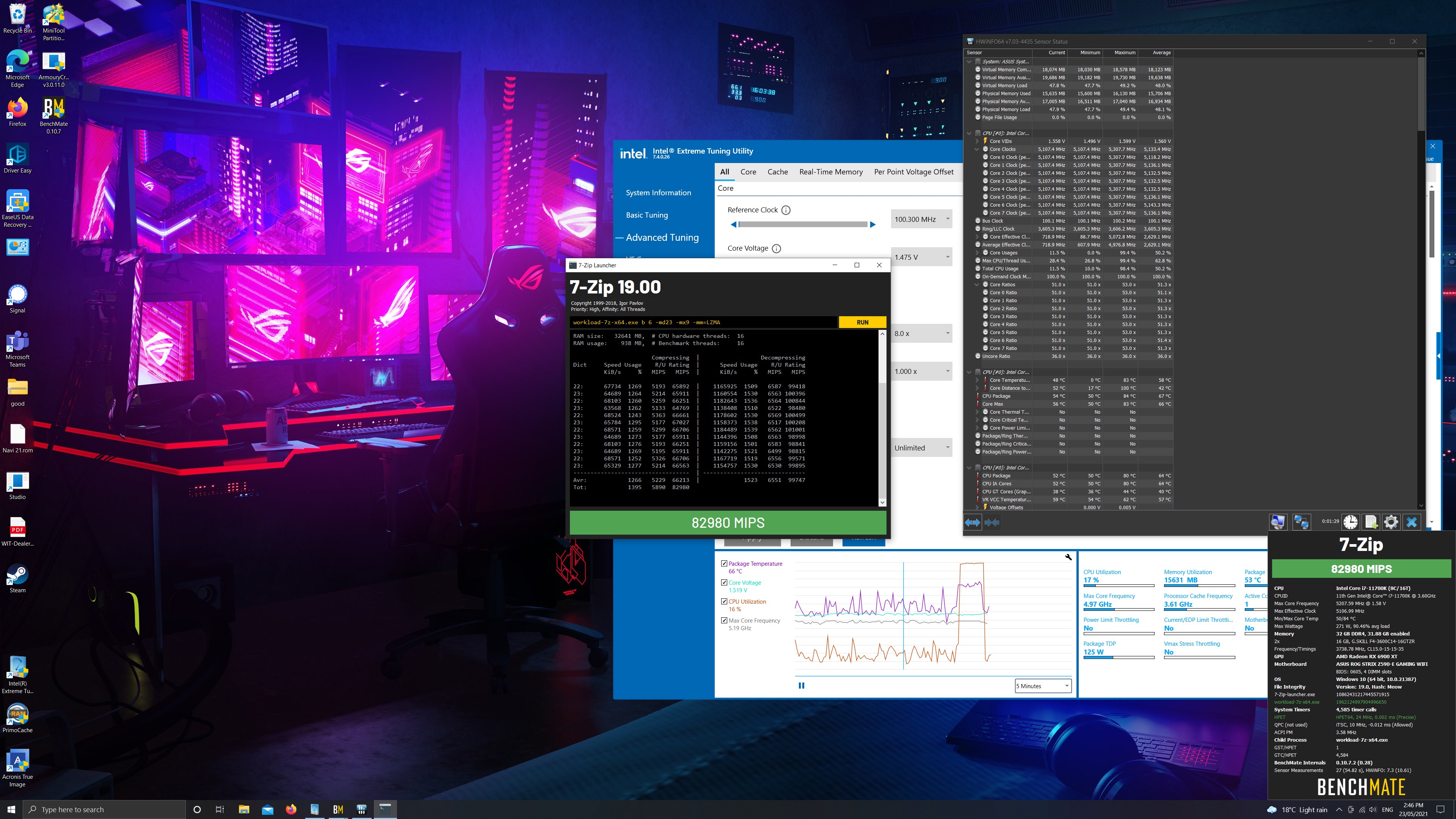
Task: Click HWiNFO collapse columns inward arrows icon
Action: tap(992, 523)
